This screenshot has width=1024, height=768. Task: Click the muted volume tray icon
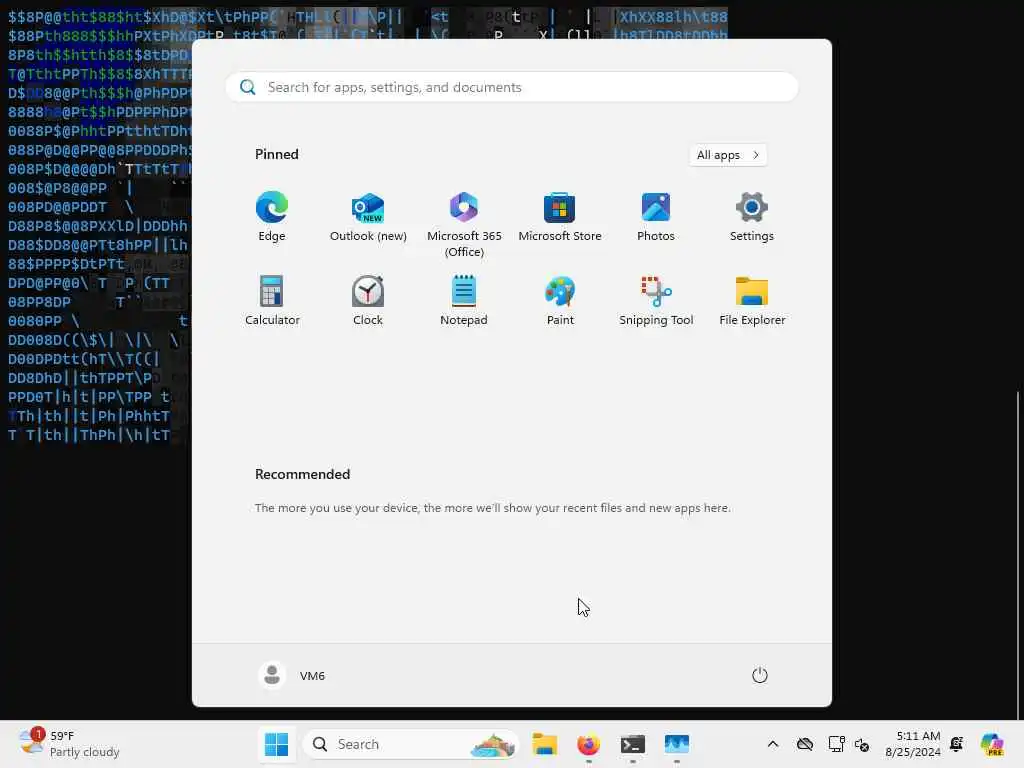coord(861,744)
